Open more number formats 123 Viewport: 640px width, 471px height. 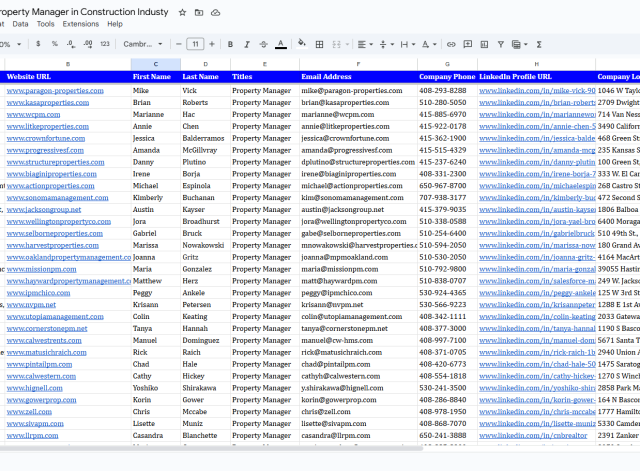pos(105,44)
